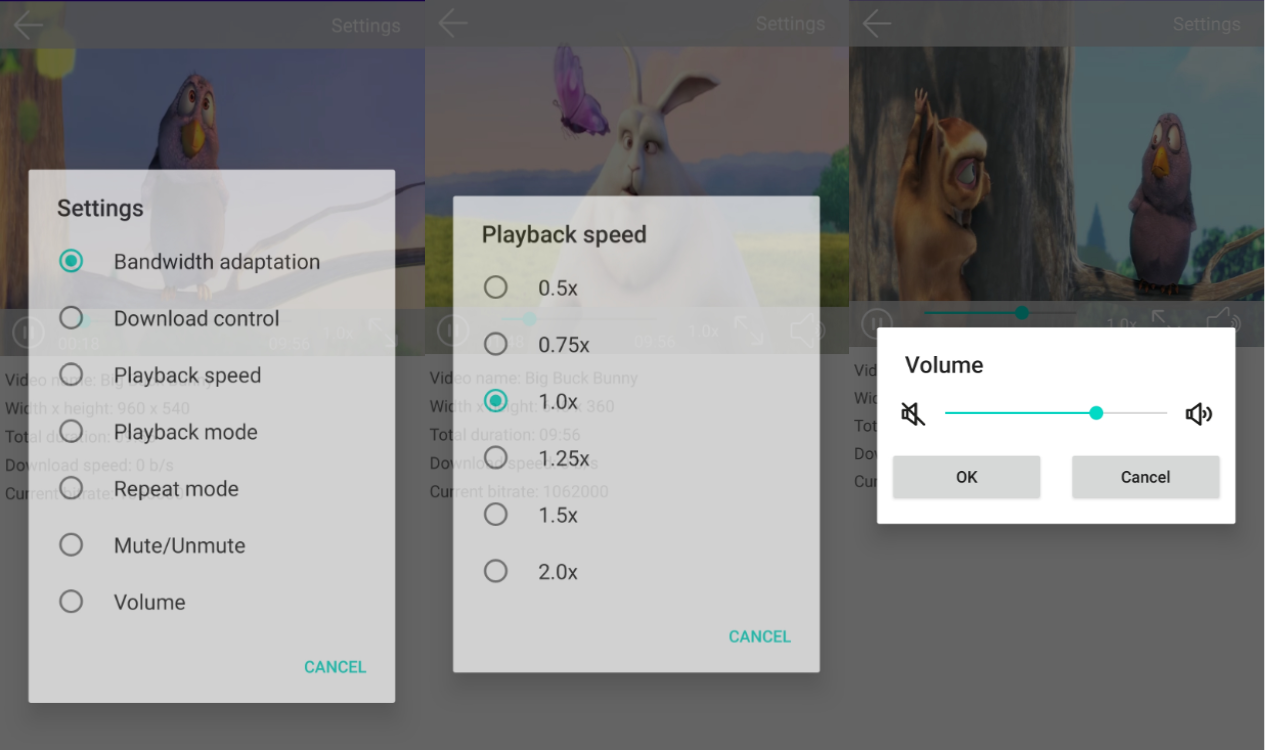Screen dimensions: 1265x750
Task: Tap 1.0x speed label in middle player
Action: [x=703, y=330]
